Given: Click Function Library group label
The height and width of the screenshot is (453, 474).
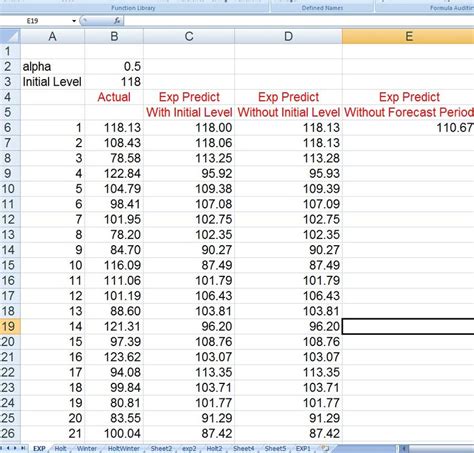Looking at the screenshot, I should (x=133, y=8).
